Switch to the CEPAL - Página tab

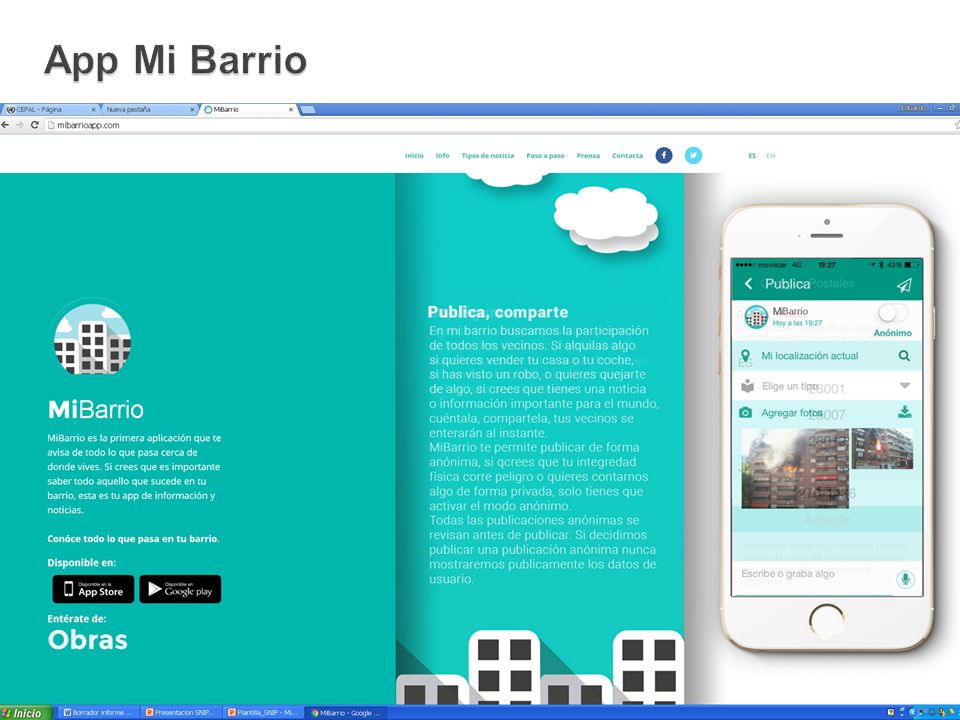click(49, 110)
